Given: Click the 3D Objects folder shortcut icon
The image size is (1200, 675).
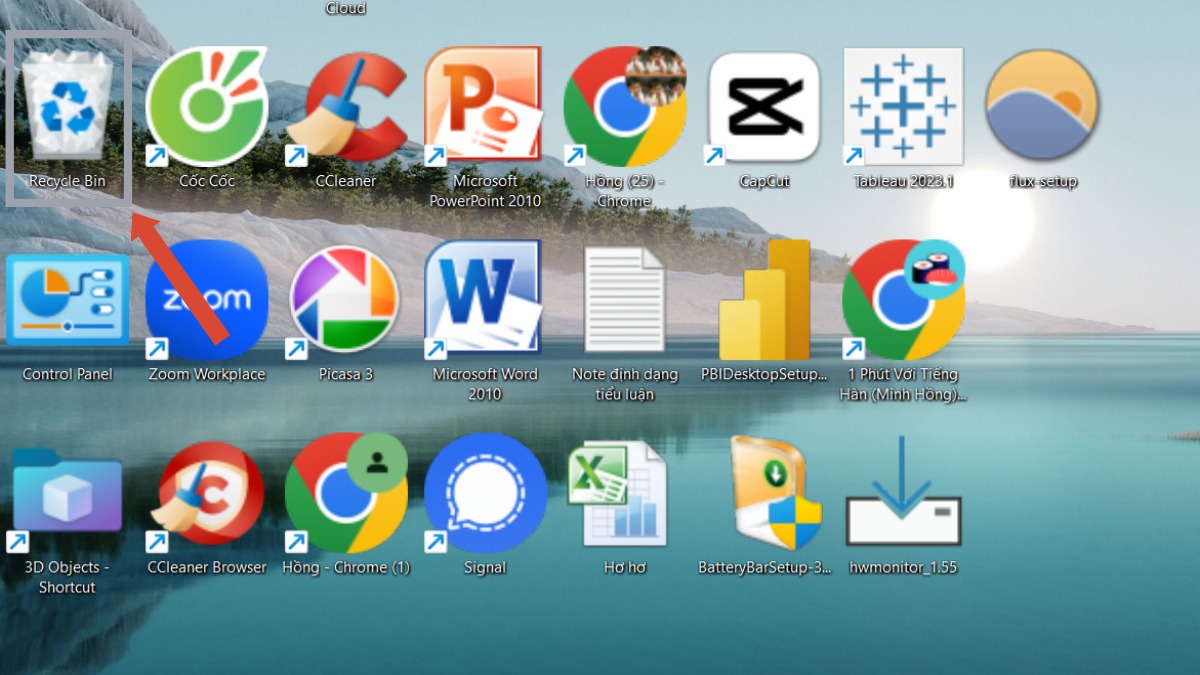Looking at the screenshot, I should click(67, 497).
